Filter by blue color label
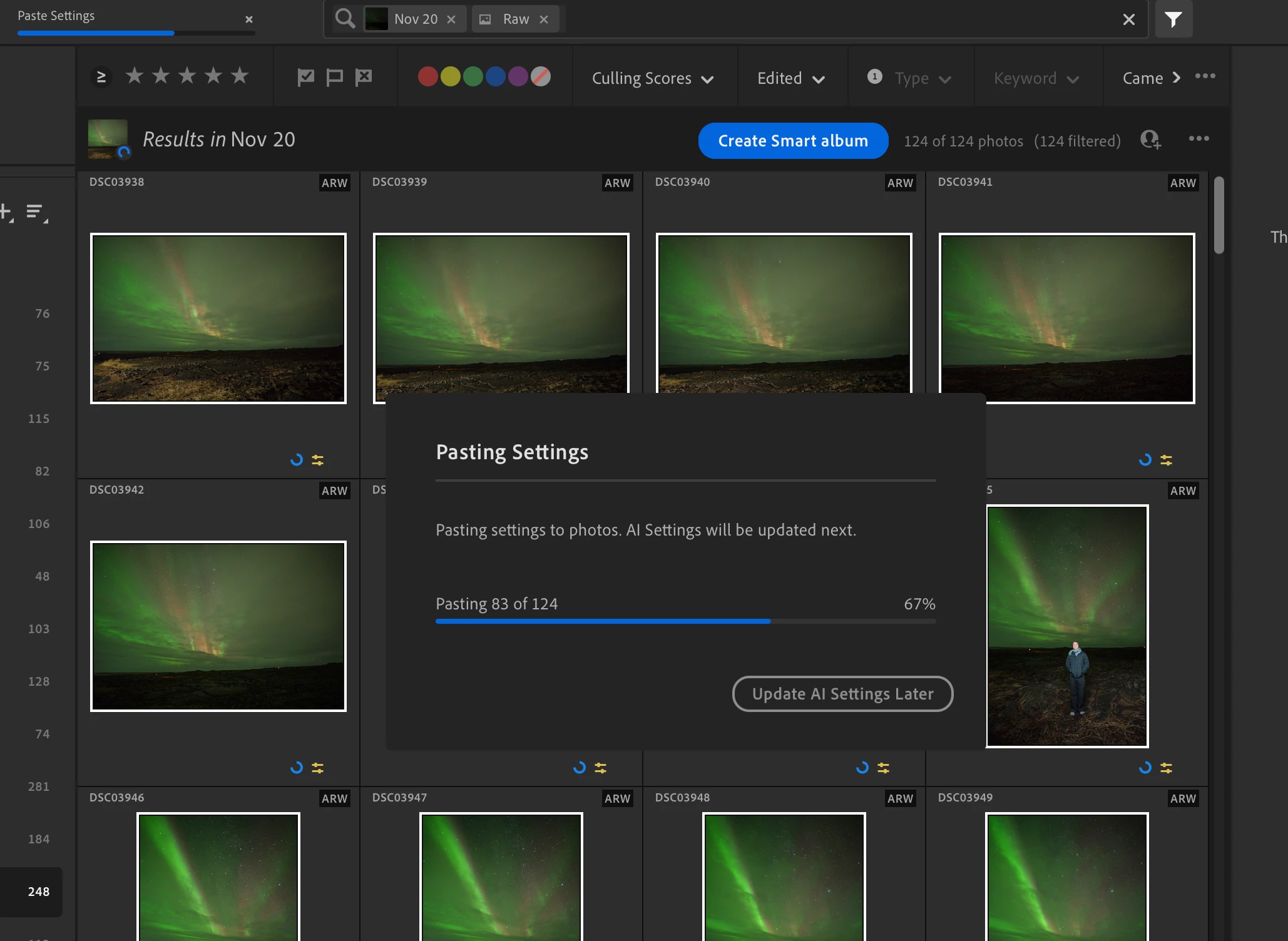 point(496,76)
